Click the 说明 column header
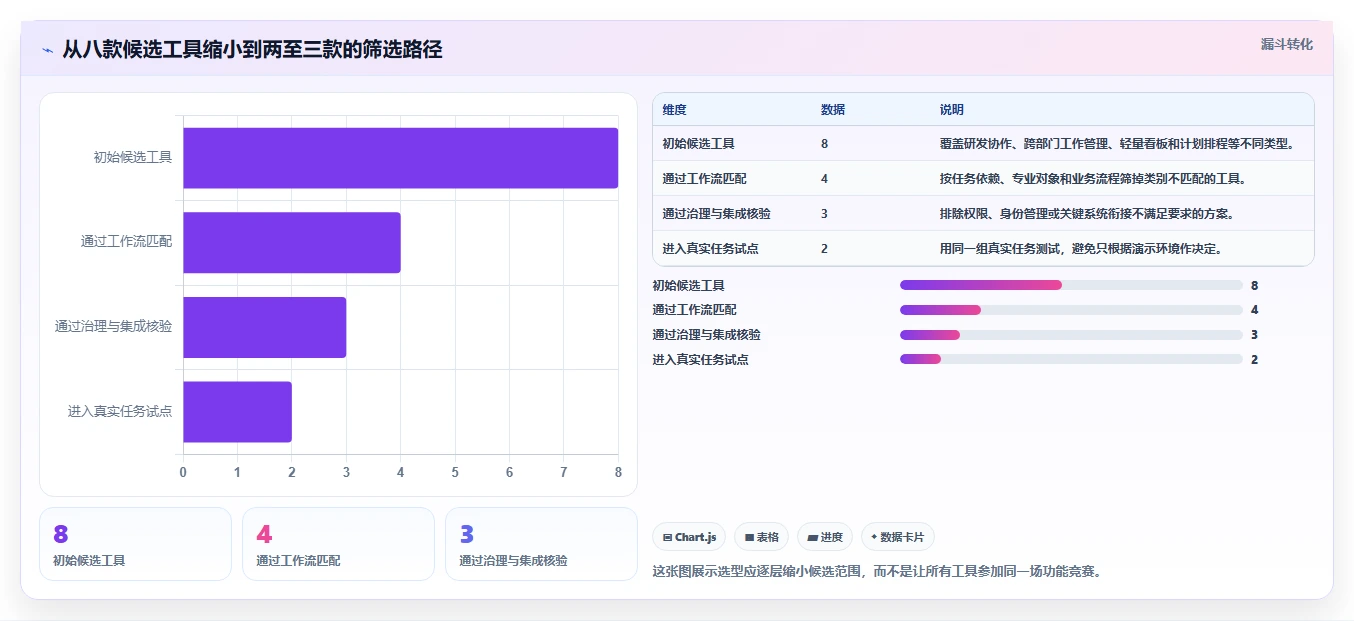This screenshot has width=1354, height=621. [951, 110]
